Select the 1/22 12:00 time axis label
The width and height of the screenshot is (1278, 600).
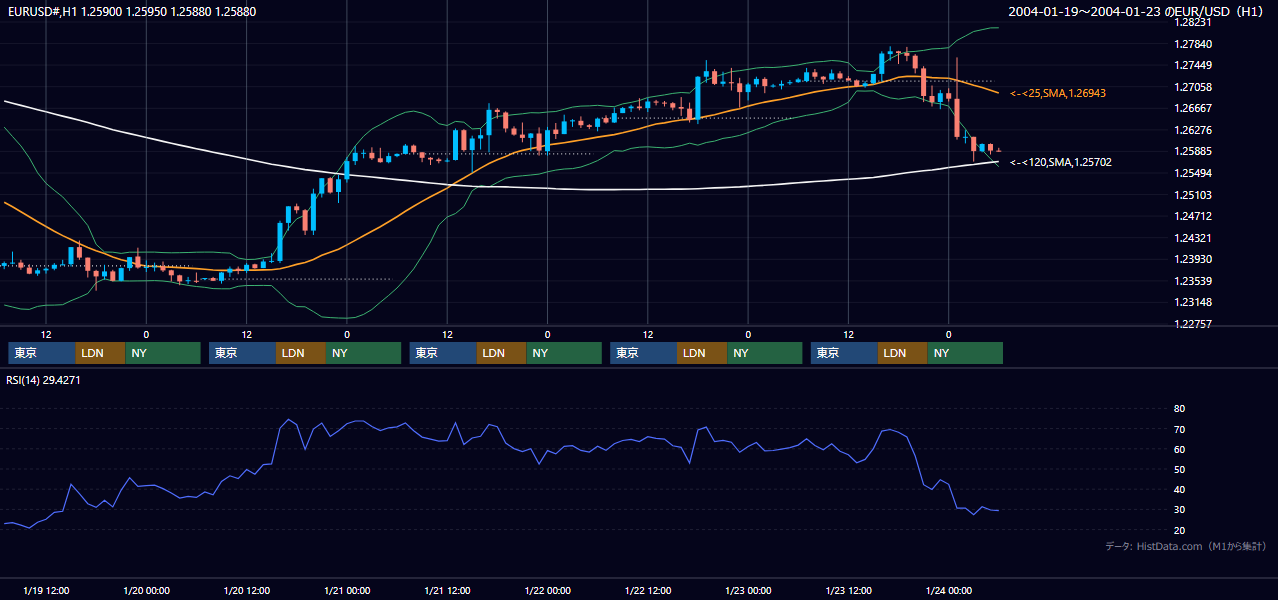(x=648, y=590)
